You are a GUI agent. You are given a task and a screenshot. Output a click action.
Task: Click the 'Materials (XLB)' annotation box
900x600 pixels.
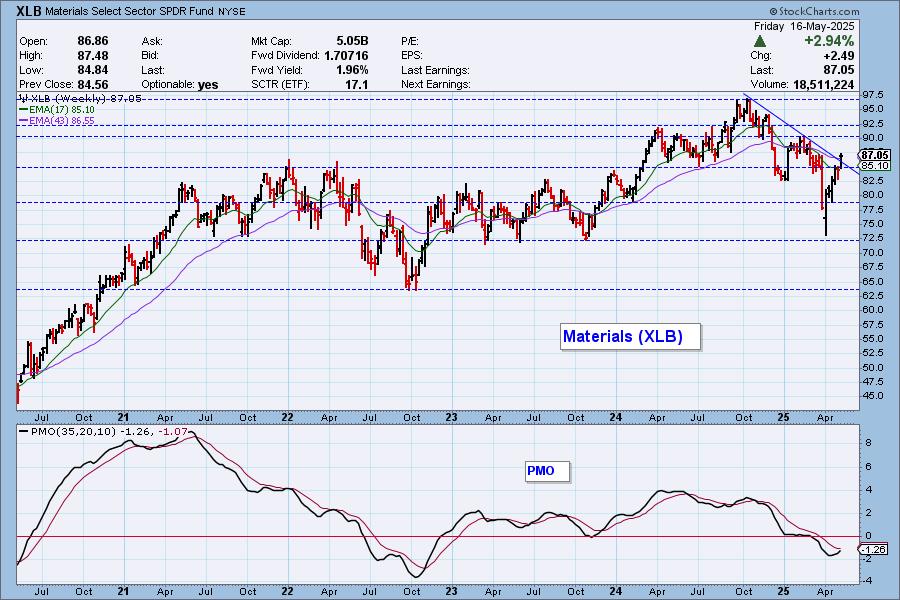(x=631, y=336)
